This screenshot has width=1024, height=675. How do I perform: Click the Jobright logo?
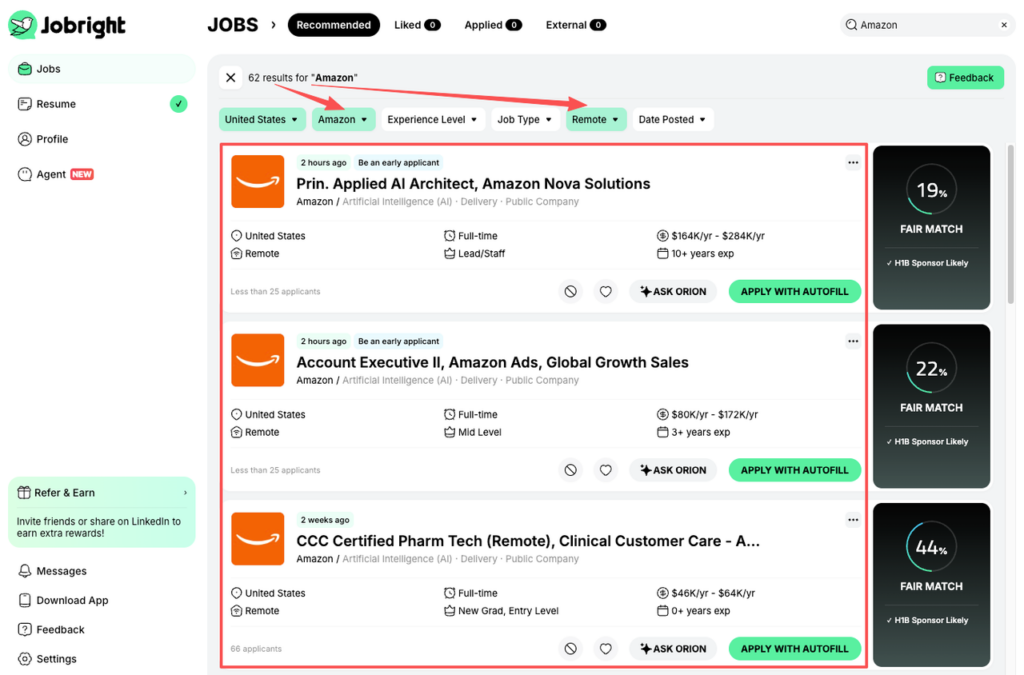tap(66, 25)
